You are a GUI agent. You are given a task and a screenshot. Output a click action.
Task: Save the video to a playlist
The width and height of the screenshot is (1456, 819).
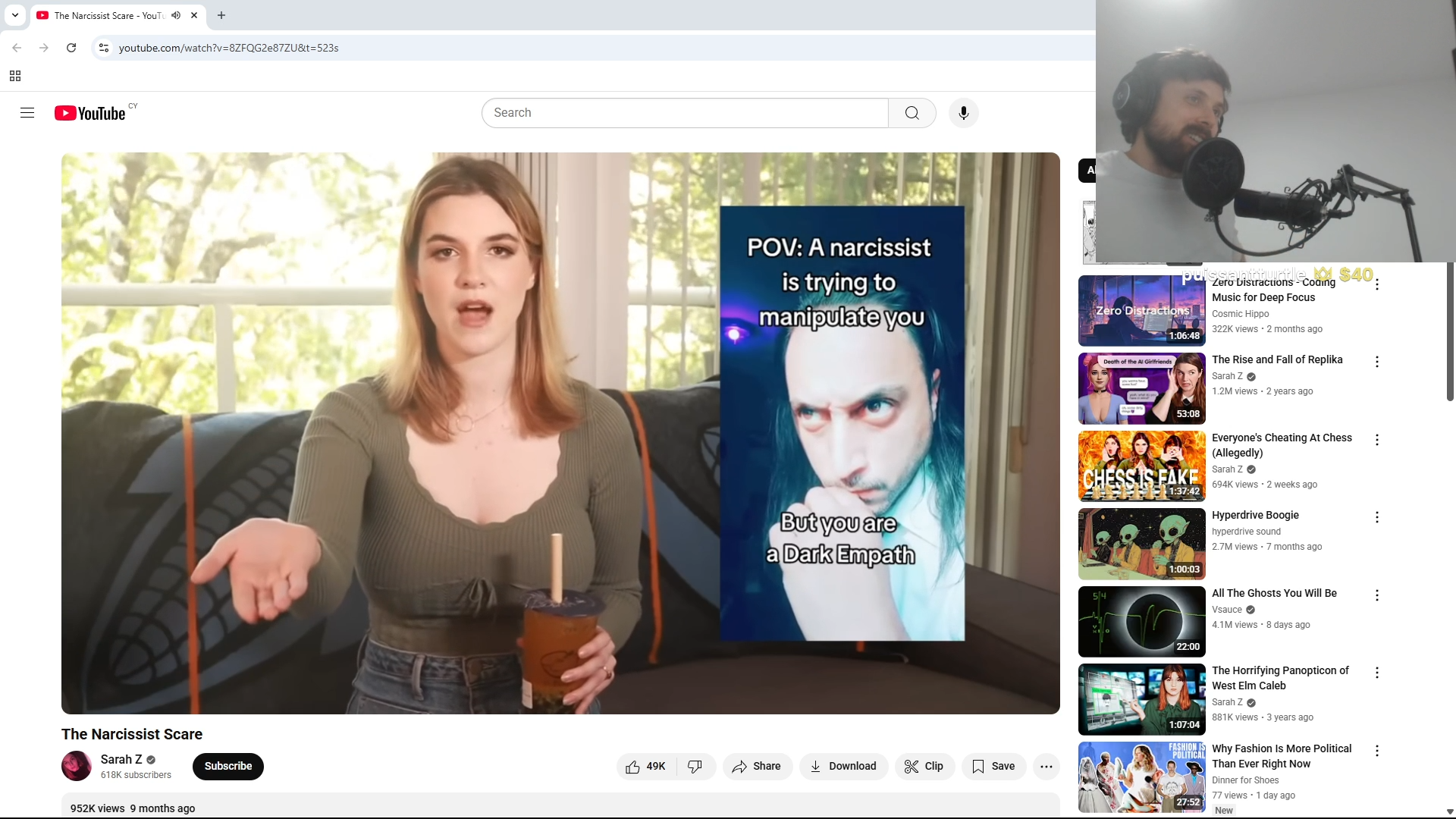994,767
